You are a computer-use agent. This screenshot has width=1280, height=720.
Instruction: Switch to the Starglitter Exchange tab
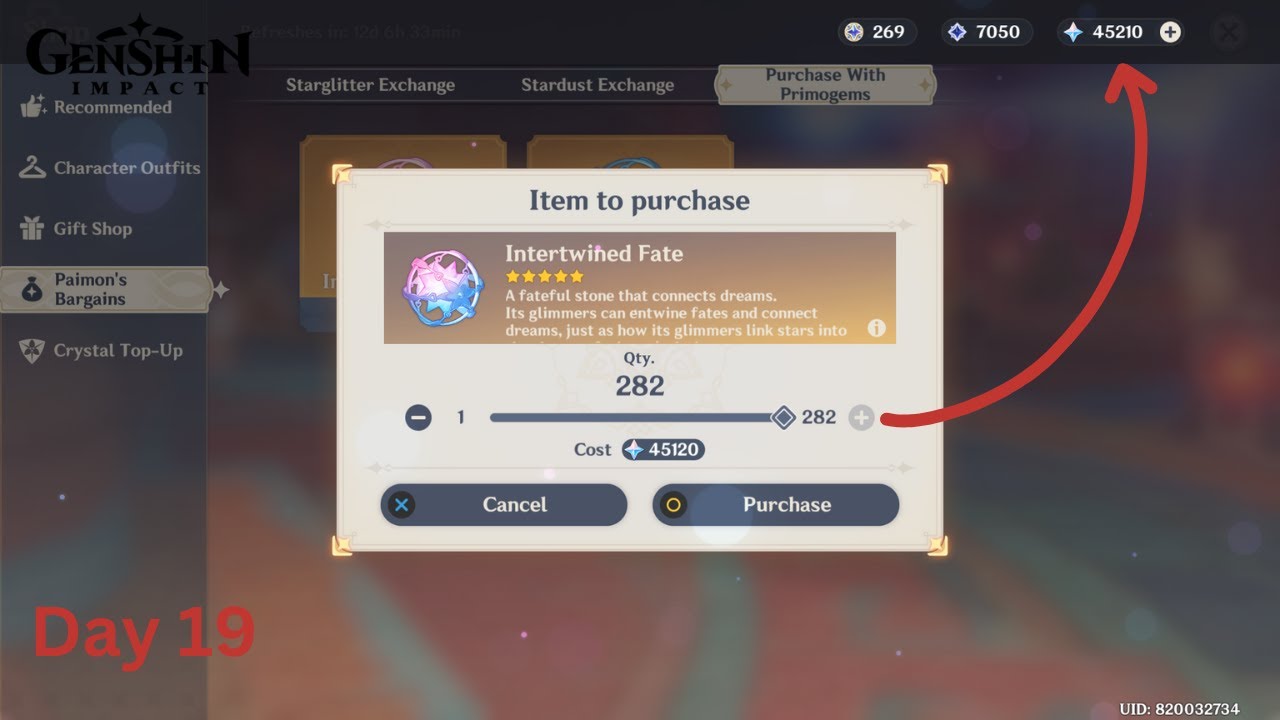click(370, 85)
